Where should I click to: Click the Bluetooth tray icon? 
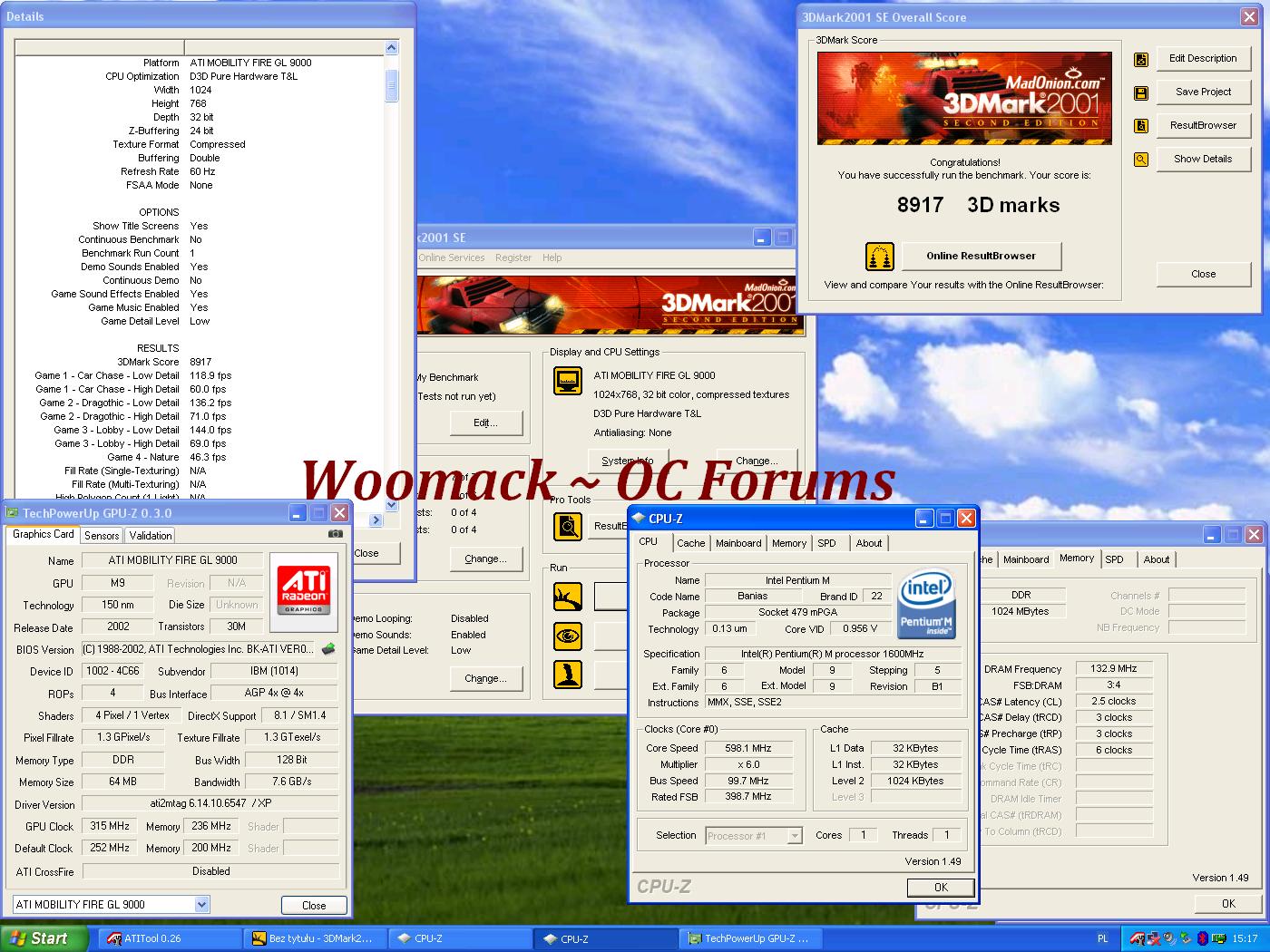coord(1202,938)
